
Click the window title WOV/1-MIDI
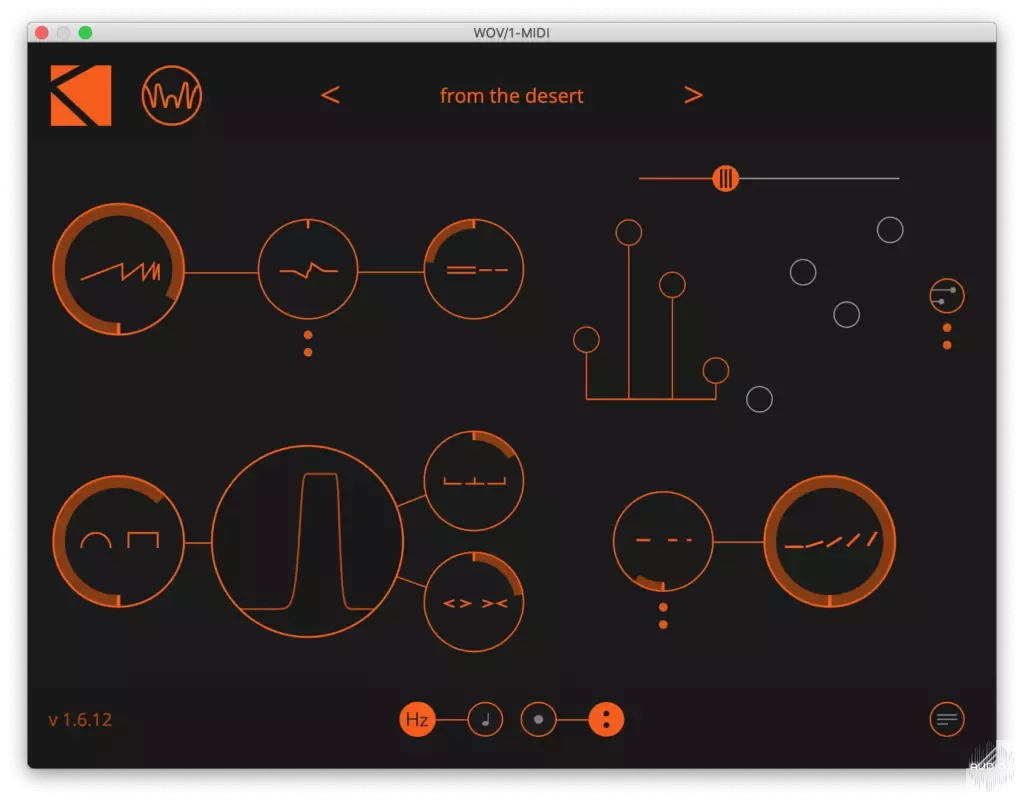511,33
